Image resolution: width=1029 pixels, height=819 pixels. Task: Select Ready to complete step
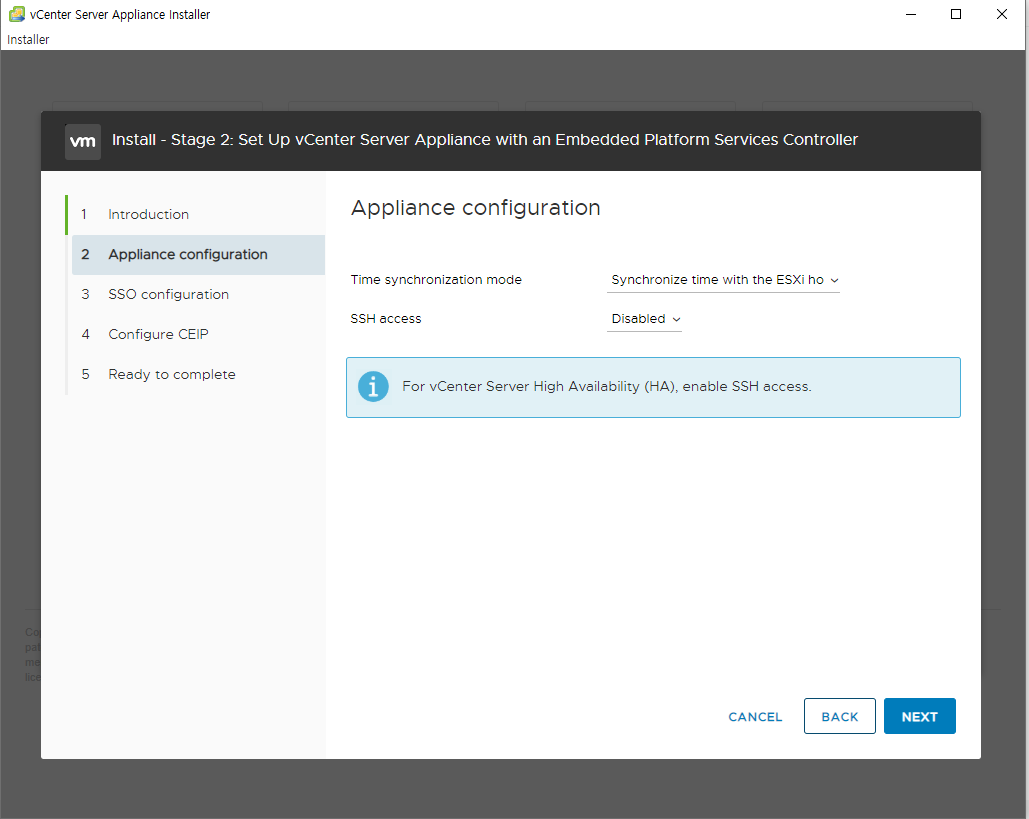tap(198, 375)
